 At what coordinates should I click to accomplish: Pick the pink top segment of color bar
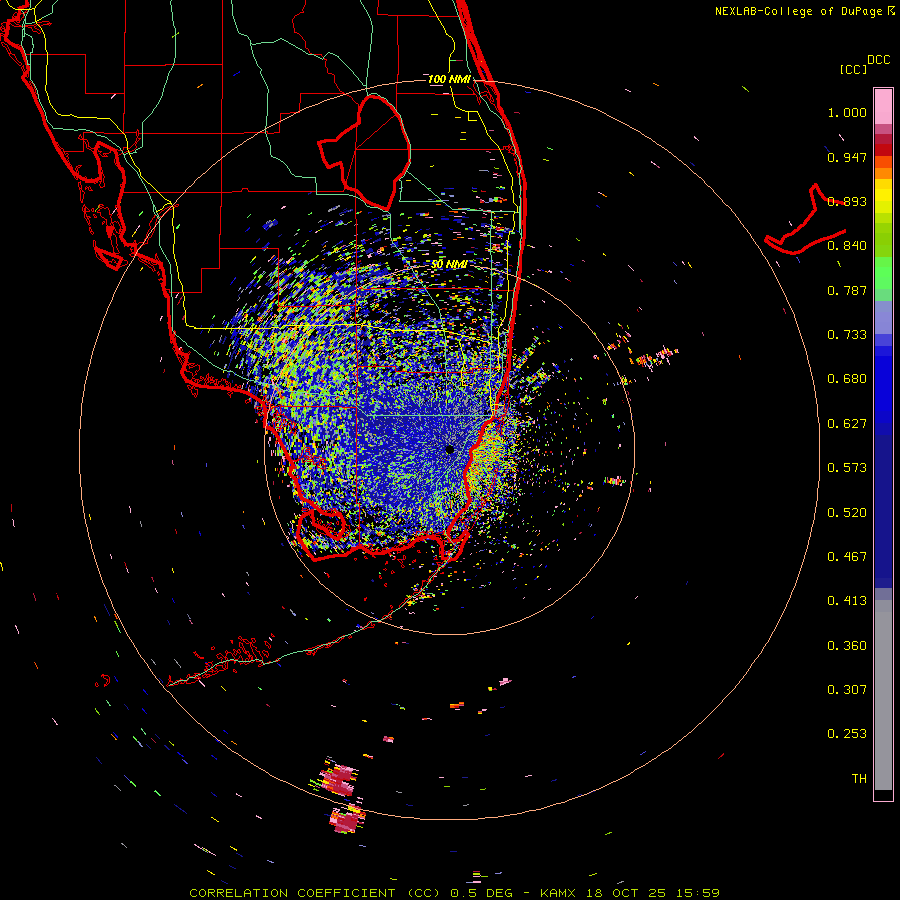pyautogui.click(x=883, y=106)
